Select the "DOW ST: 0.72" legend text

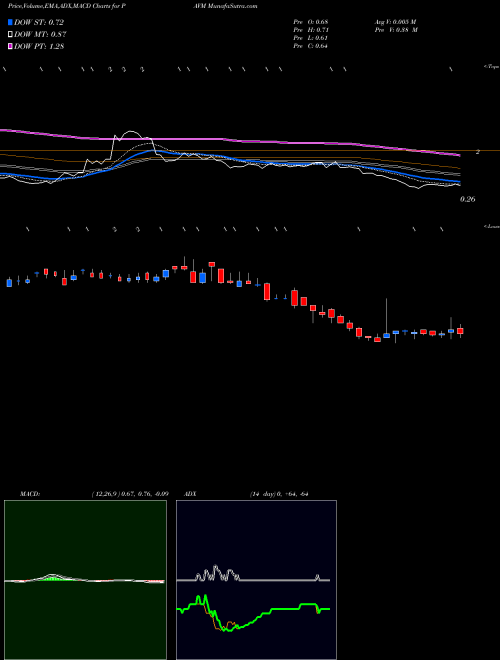[x=39, y=22]
